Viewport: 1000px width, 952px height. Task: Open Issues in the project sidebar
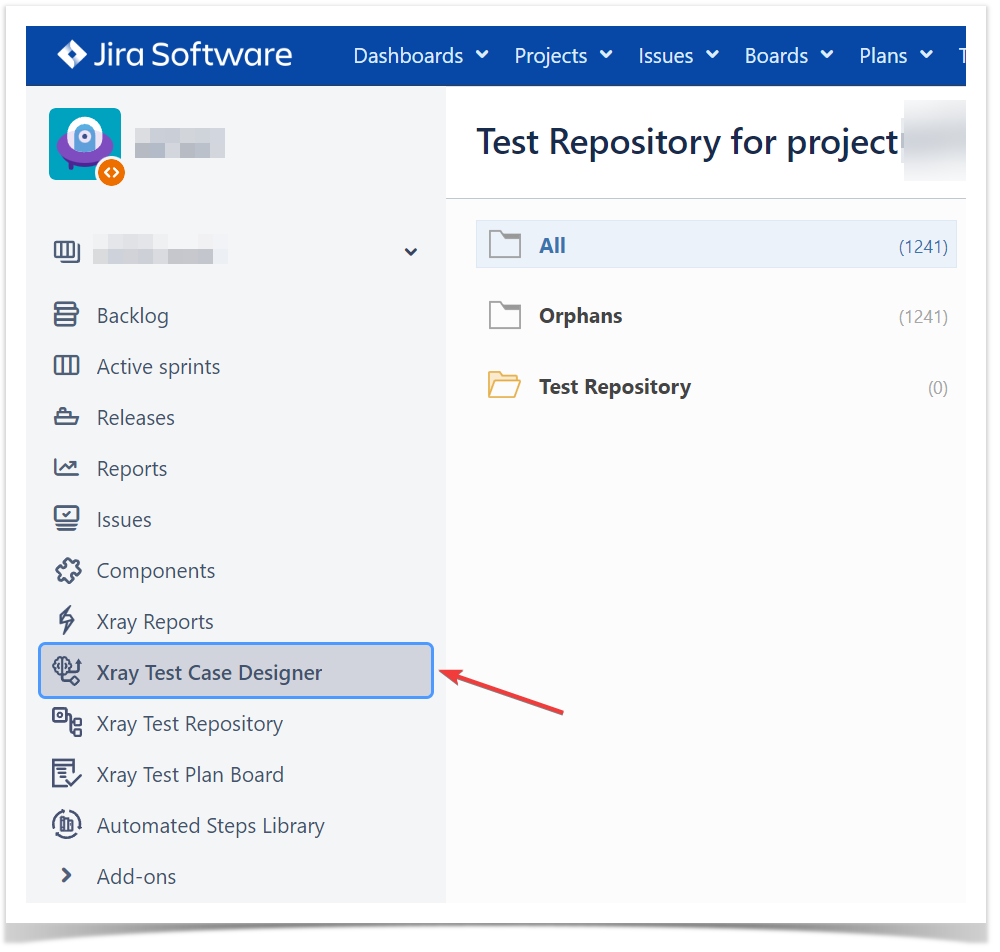click(124, 520)
